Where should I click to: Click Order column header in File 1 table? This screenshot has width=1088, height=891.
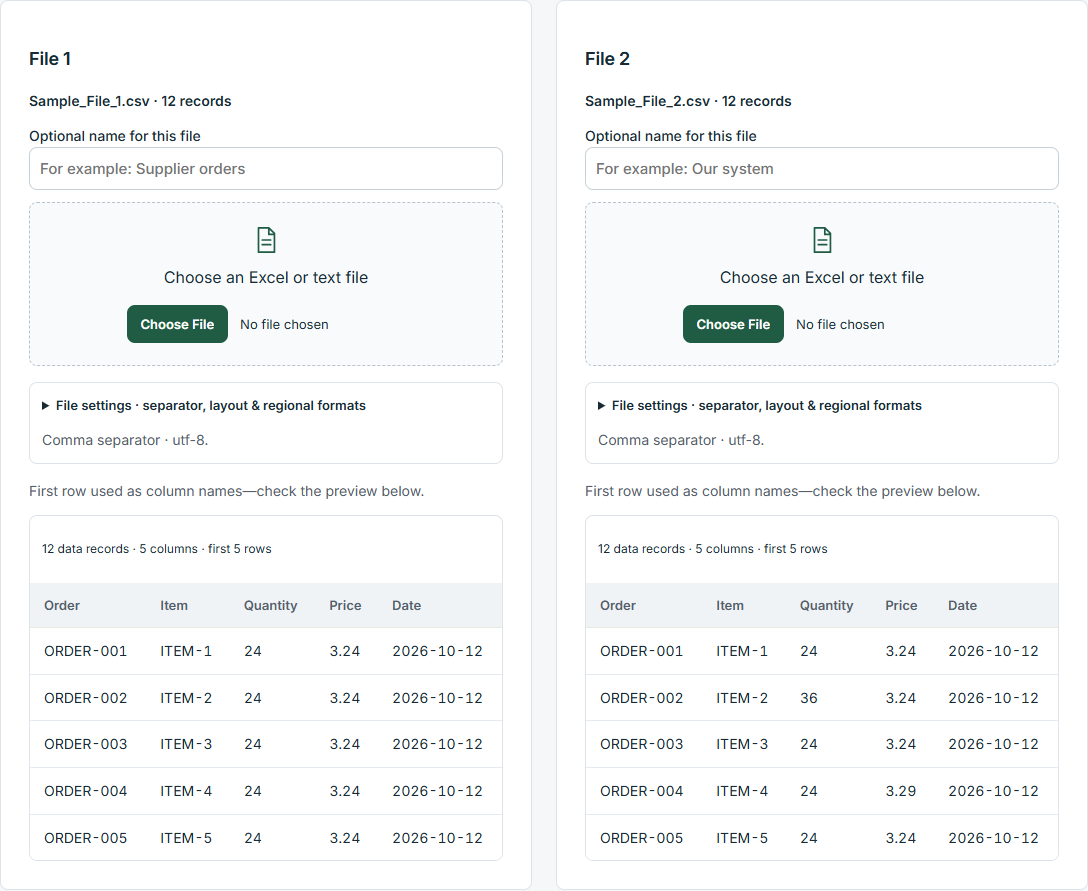click(x=62, y=605)
